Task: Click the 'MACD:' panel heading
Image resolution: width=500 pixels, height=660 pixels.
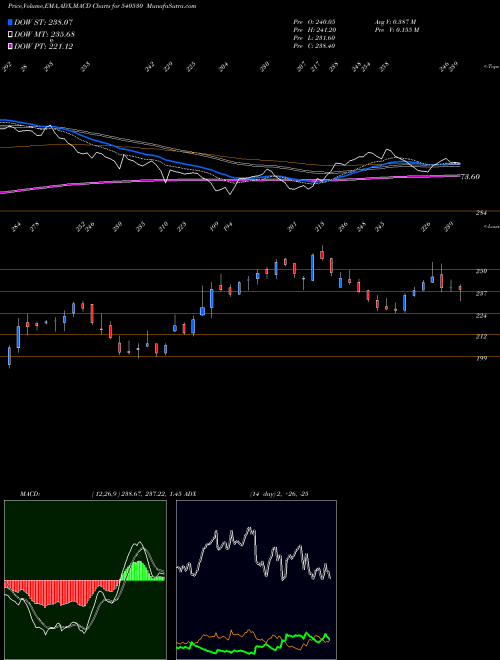Action: point(30,494)
